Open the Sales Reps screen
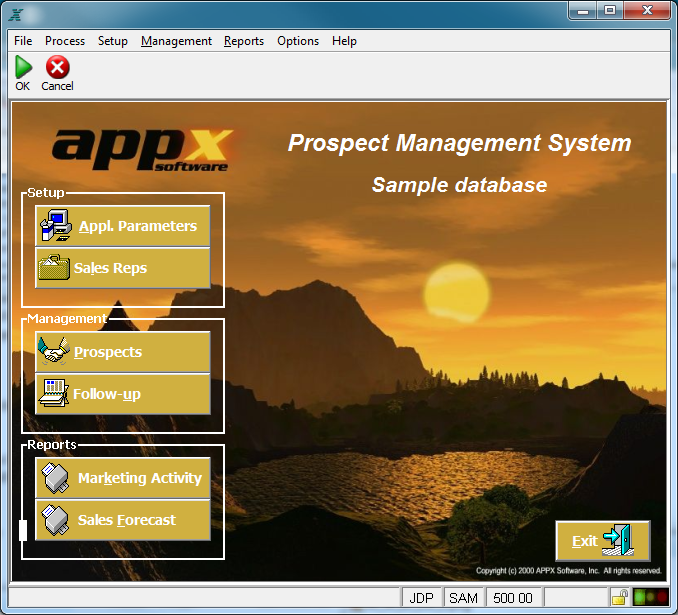The height and width of the screenshot is (615, 678). click(x=123, y=268)
